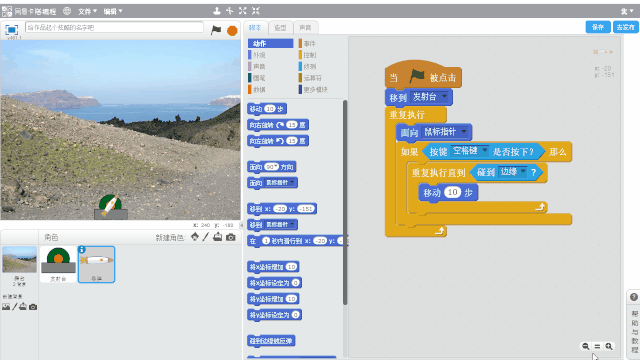Click the 移动 10 步 block in the palette
The height and width of the screenshot is (360, 640).
267,109
